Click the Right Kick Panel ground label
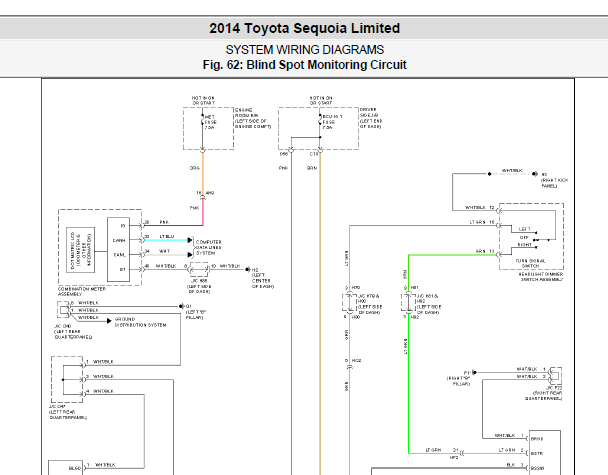This screenshot has width=608, height=475. click(x=554, y=180)
